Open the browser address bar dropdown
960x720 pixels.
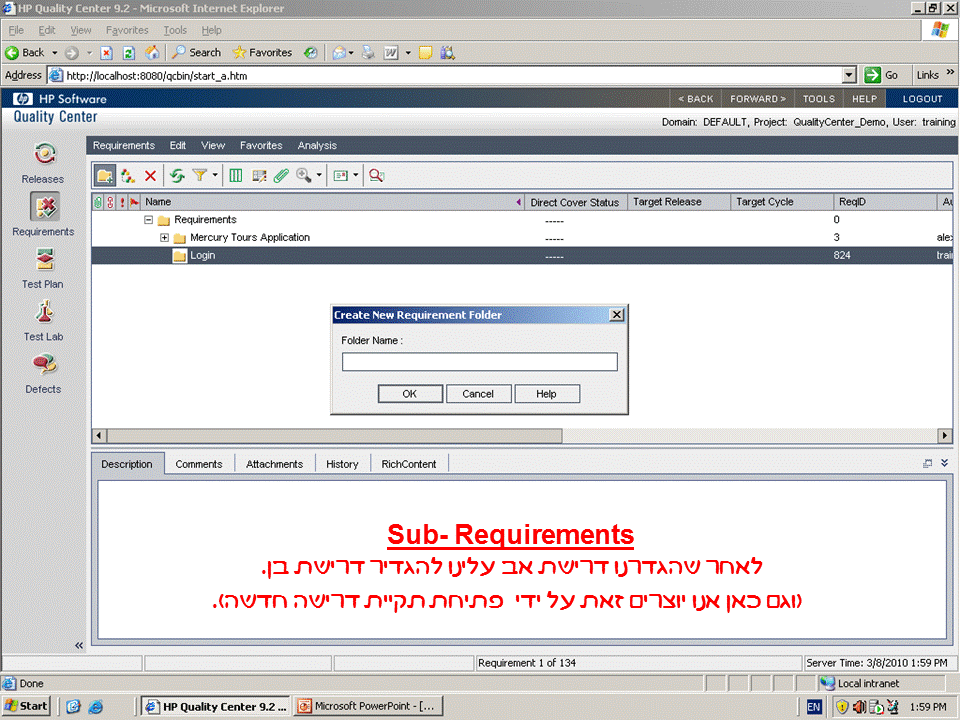(849, 75)
